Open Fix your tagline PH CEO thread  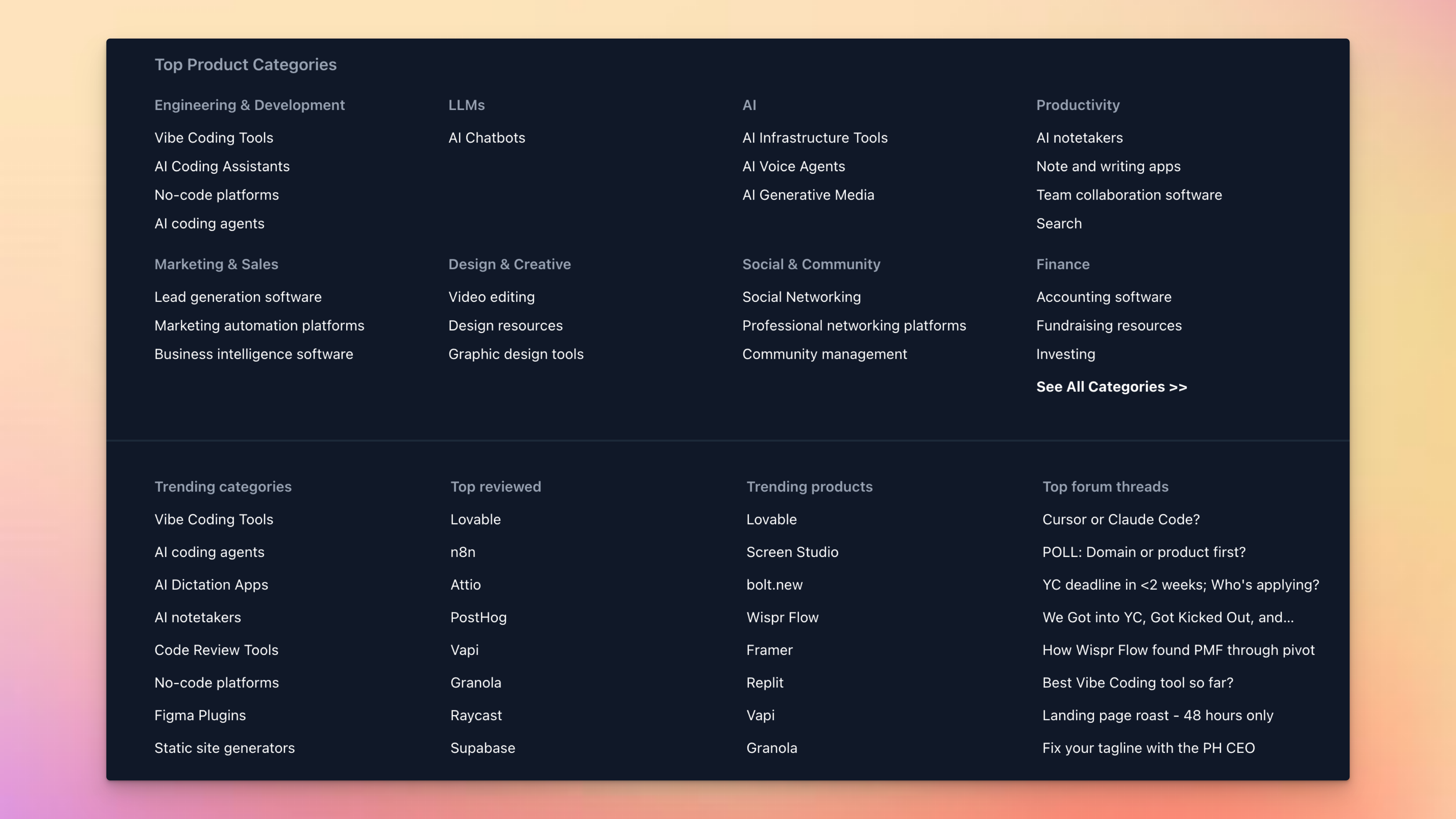pyautogui.click(x=1148, y=748)
